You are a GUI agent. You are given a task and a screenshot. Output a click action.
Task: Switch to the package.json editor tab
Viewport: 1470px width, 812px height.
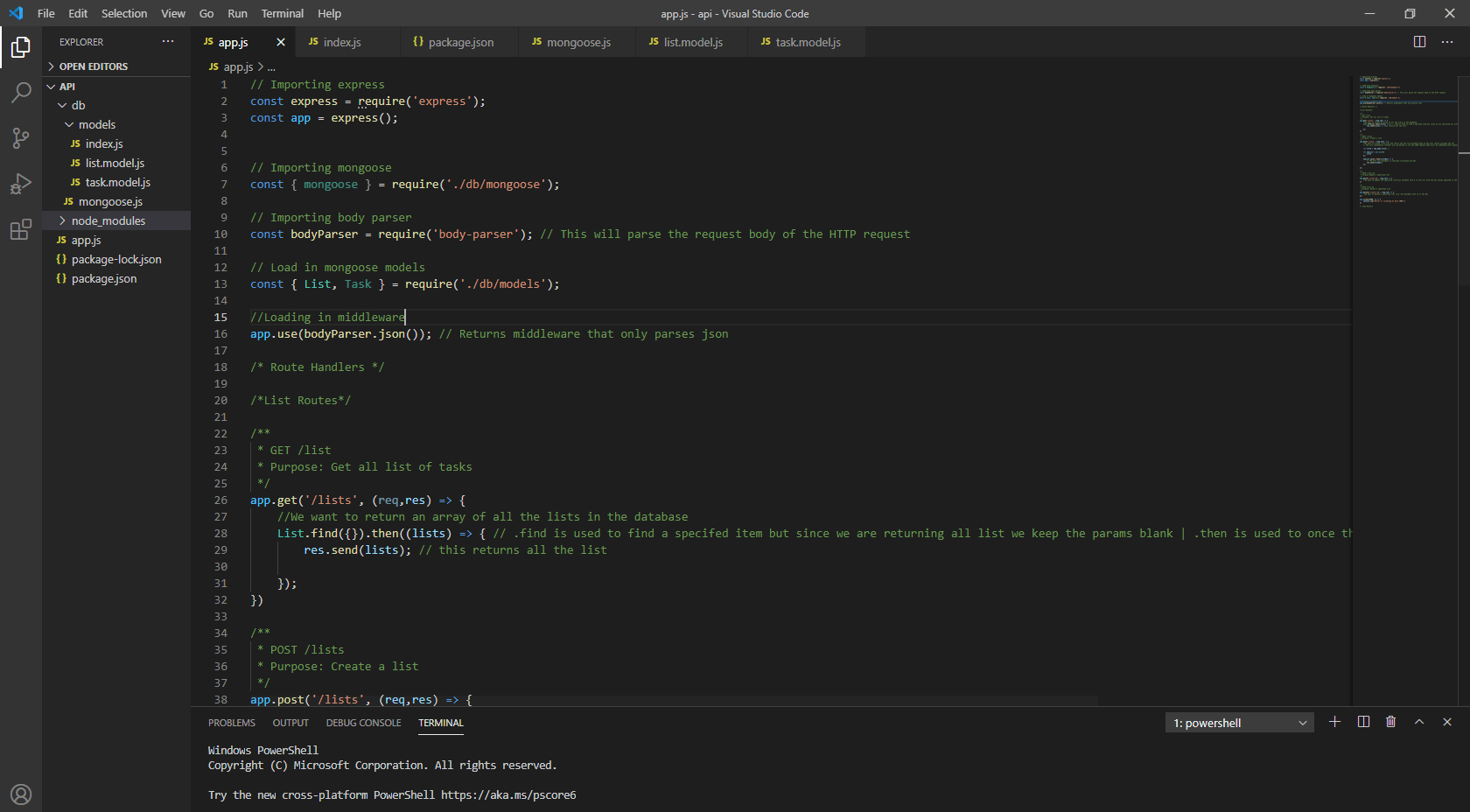pyautogui.click(x=458, y=42)
